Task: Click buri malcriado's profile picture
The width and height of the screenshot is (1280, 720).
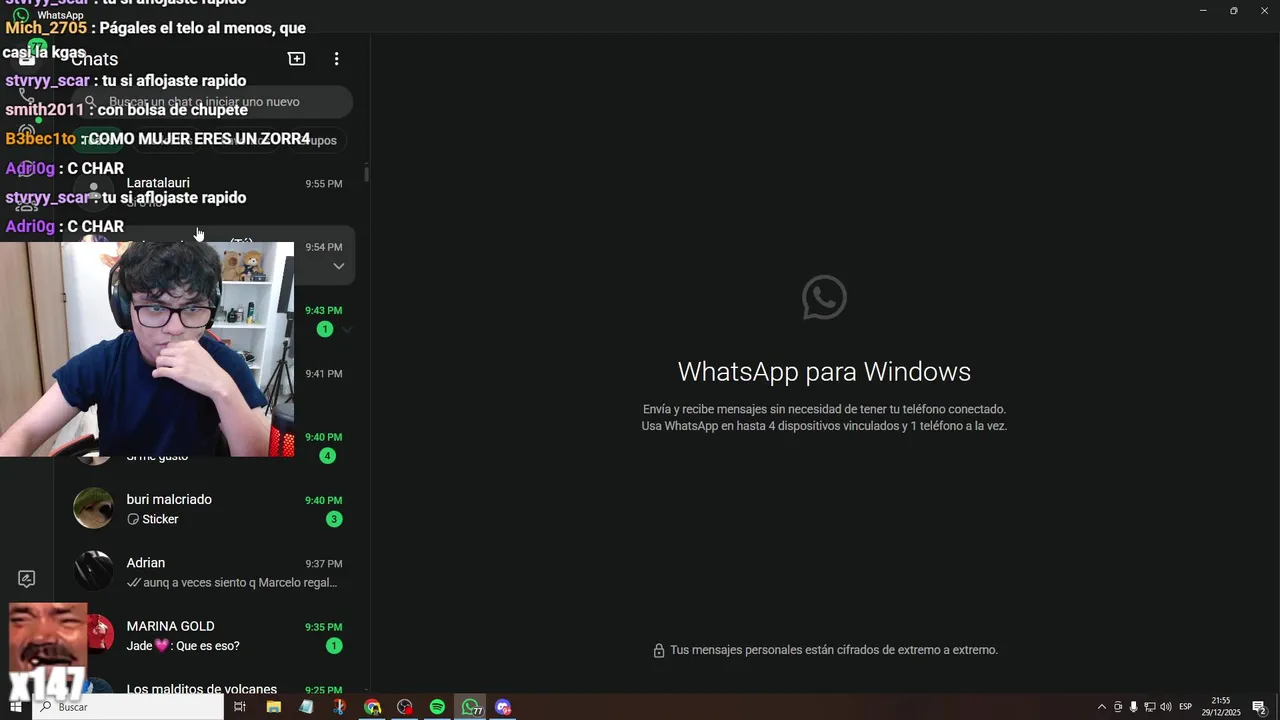Action: point(94,508)
